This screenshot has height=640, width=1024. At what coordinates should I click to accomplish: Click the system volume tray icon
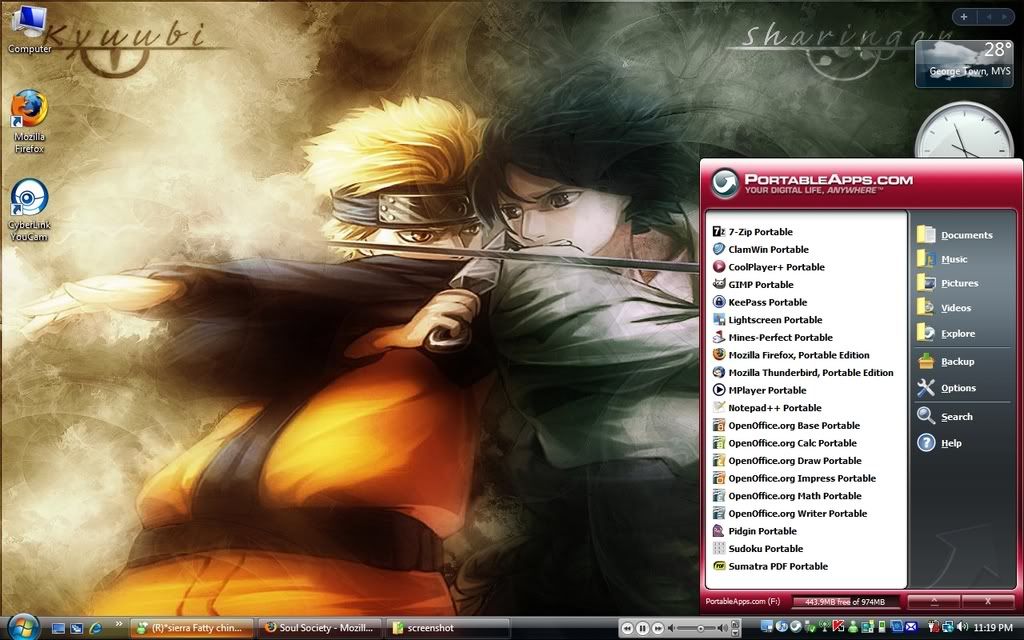click(x=961, y=627)
